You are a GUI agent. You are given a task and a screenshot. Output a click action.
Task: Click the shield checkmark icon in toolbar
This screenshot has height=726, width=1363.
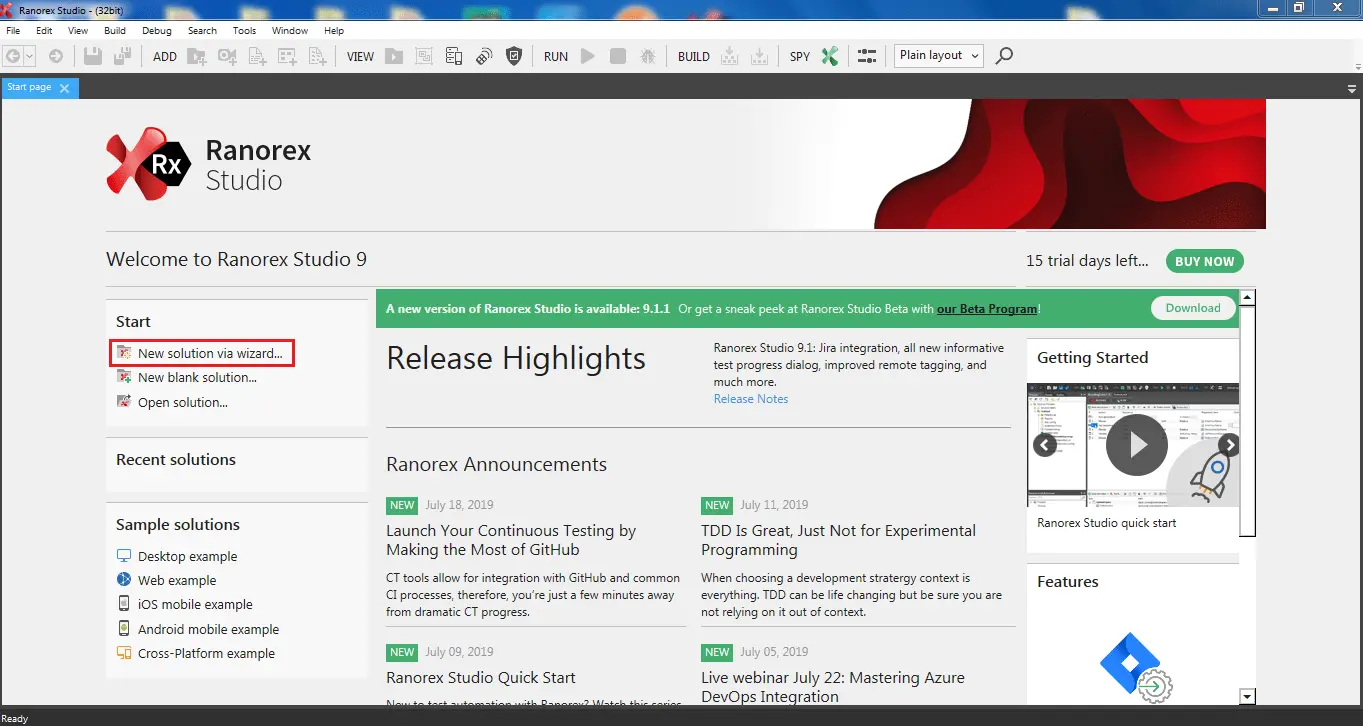coord(514,57)
